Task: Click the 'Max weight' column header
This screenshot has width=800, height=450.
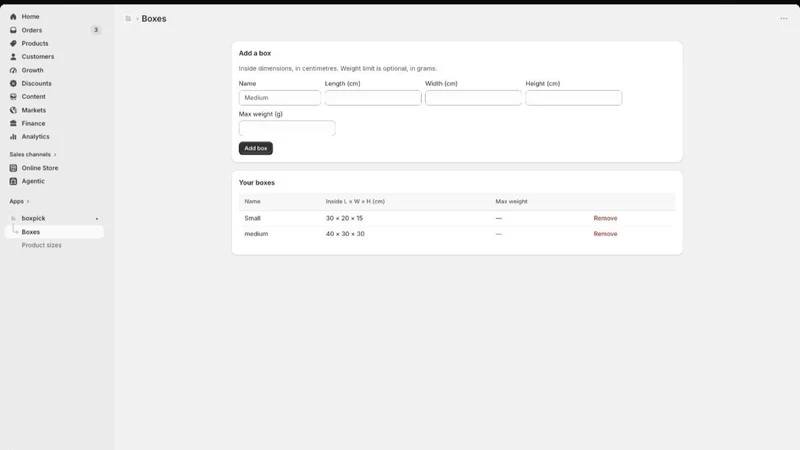Action: click(511, 202)
